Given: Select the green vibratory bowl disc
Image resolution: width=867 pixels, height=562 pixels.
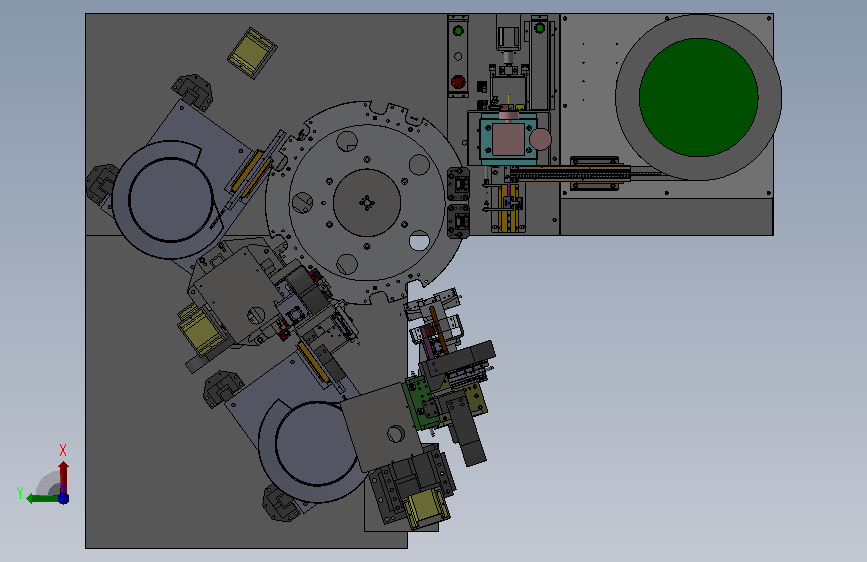Looking at the screenshot, I should click(698, 97).
